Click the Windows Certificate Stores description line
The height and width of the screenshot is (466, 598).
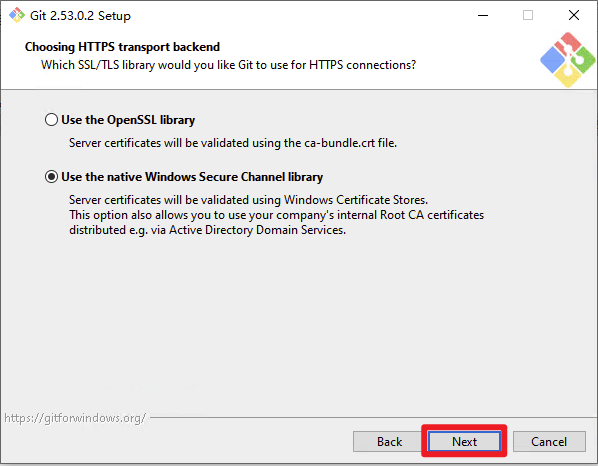click(x=249, y=200)
